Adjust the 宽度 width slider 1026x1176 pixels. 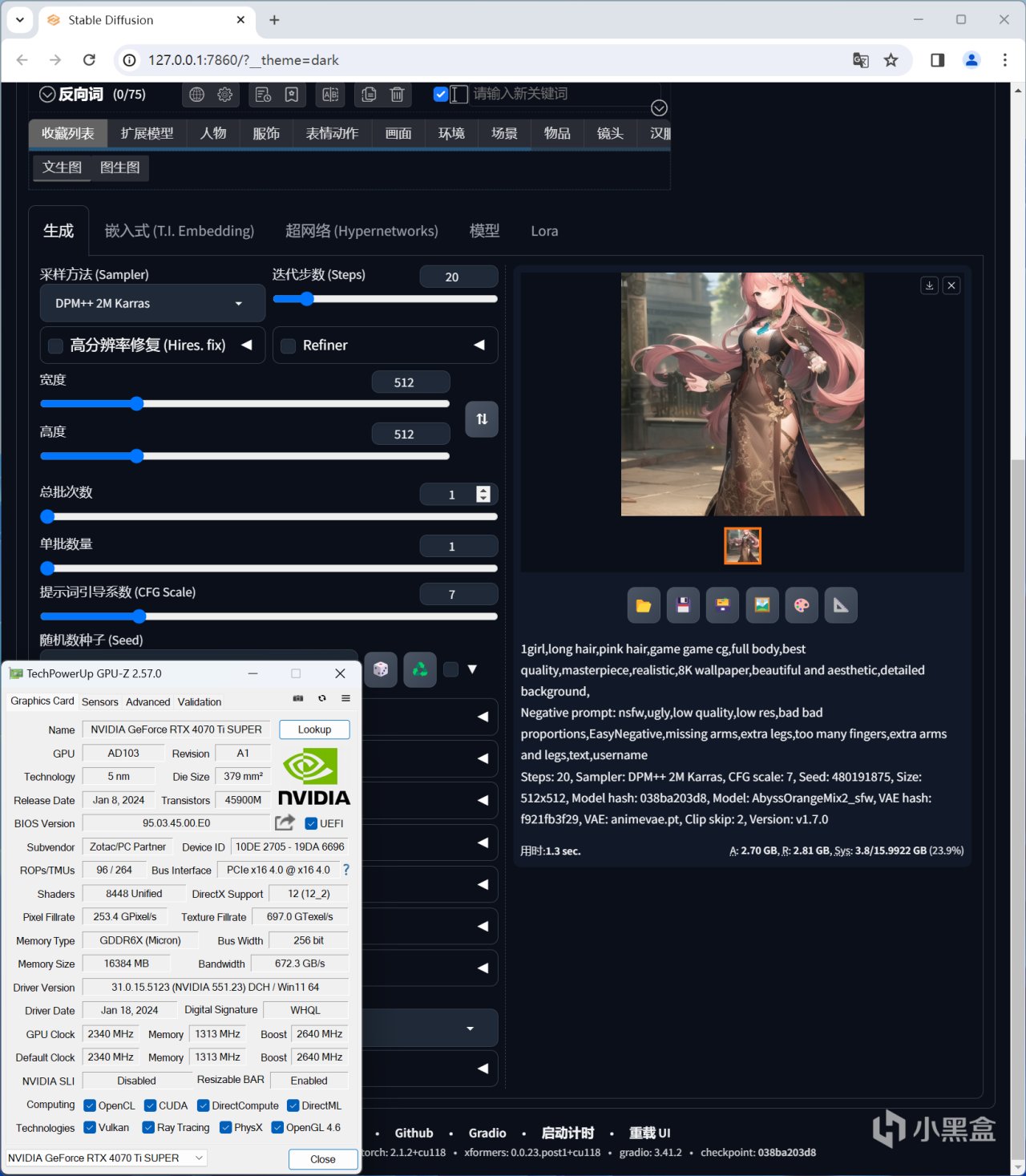244,403
